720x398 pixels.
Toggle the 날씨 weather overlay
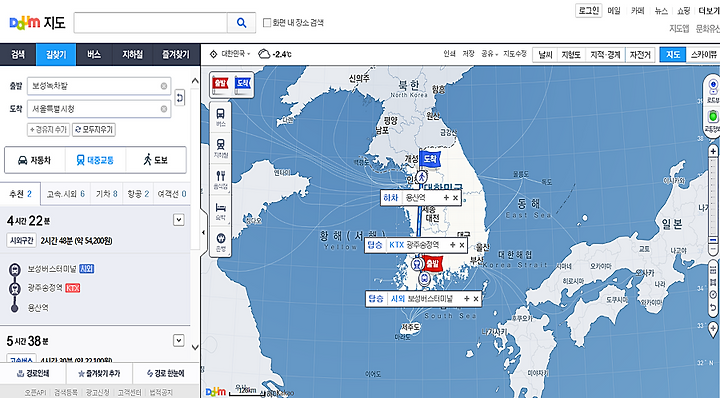point(545,55)
